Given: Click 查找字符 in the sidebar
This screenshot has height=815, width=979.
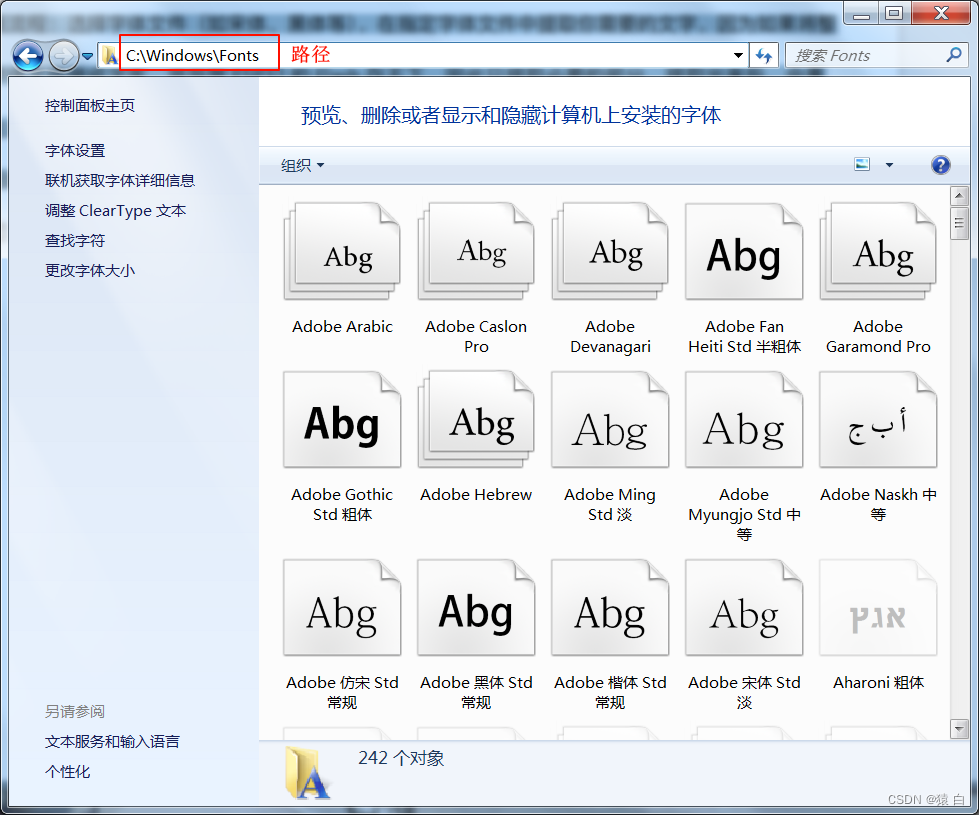Looking at the screenshot, I should [68, 240].
